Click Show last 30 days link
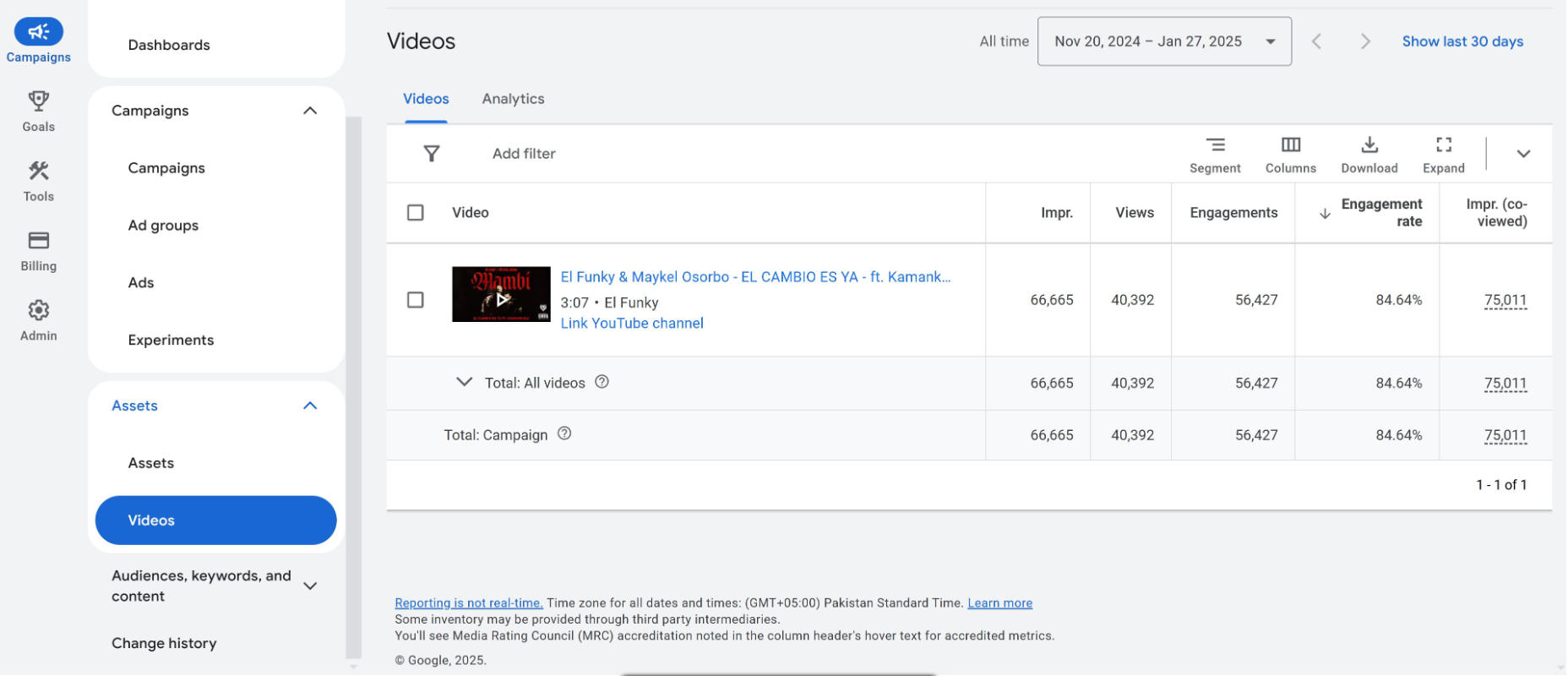This screenshot has height=676, width=1568. 1462,41
